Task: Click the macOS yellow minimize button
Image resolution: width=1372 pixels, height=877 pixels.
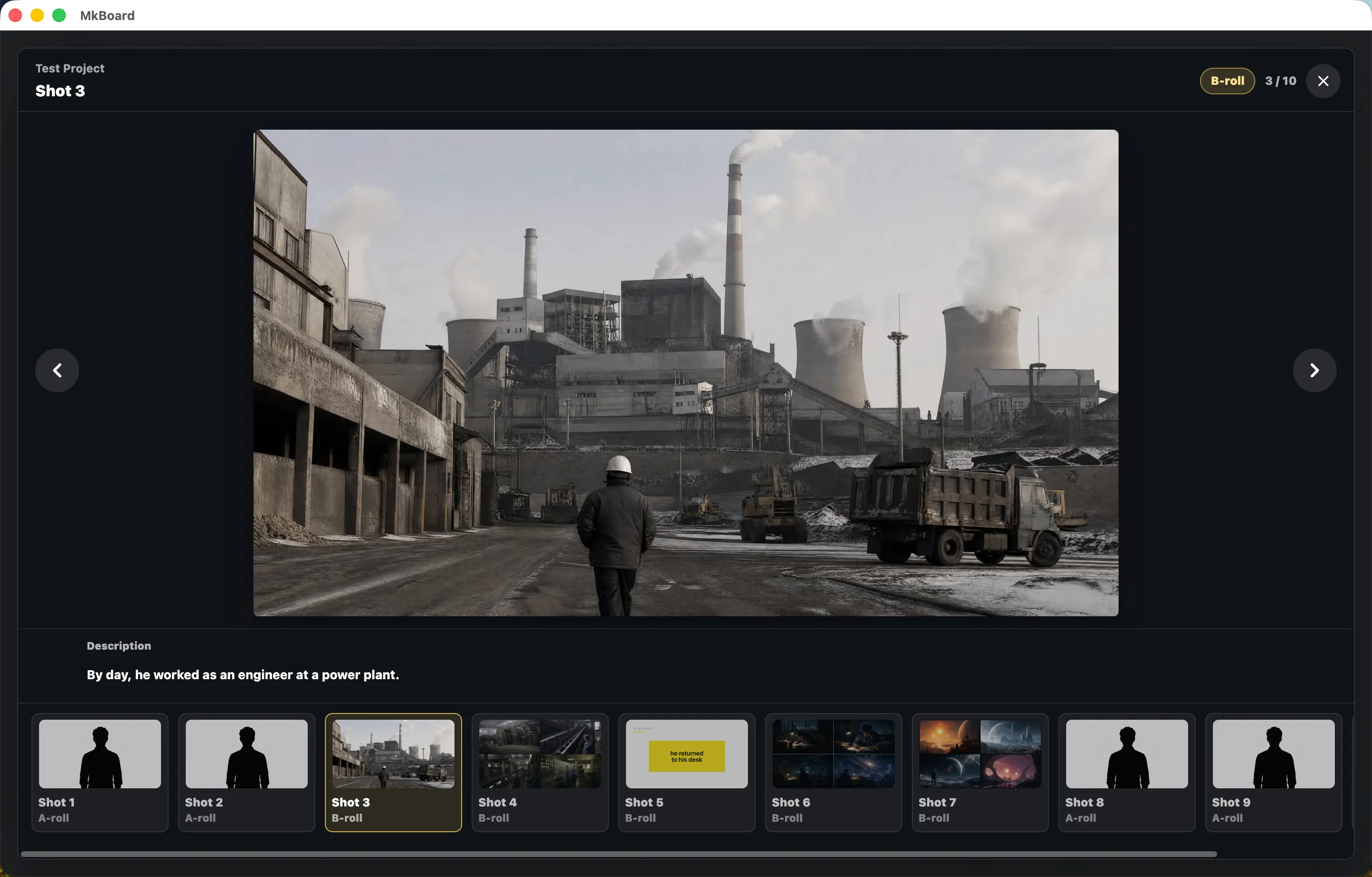Action: (x=37, y=15)
